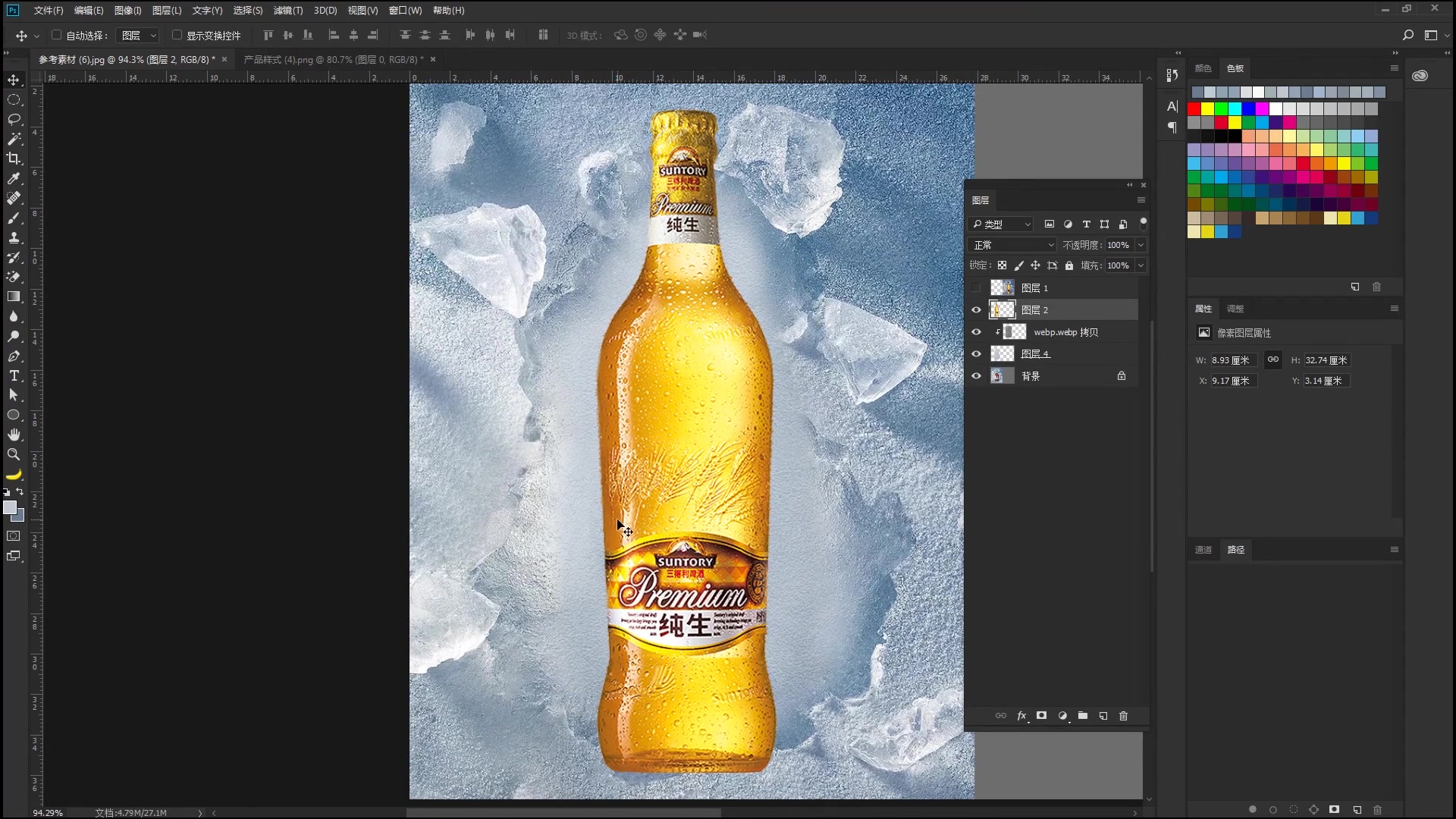Image resolution: width=1456 pixels, height=819 pixels.
Task: Select the Elliptical Marquee tool
Action: [x=14, y=99]
